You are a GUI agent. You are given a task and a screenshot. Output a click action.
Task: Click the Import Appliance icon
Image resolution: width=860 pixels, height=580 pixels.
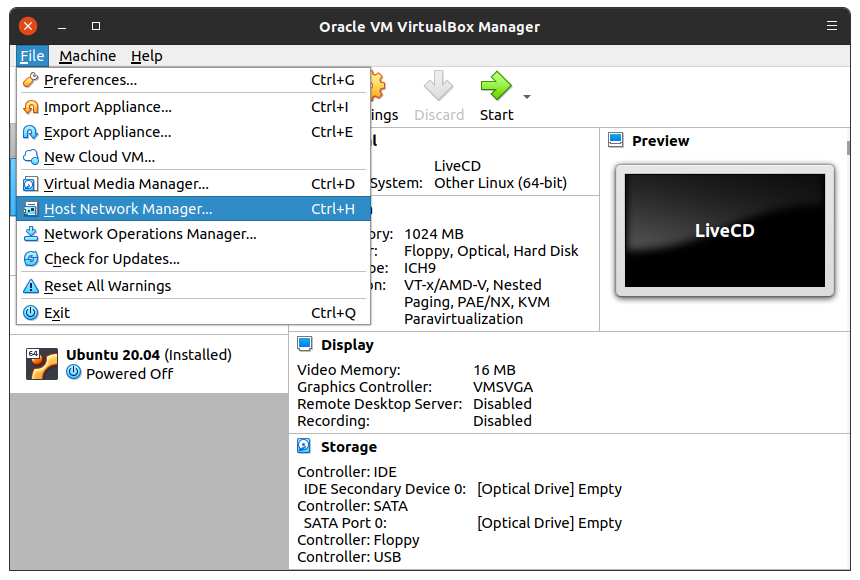[30, 107]
